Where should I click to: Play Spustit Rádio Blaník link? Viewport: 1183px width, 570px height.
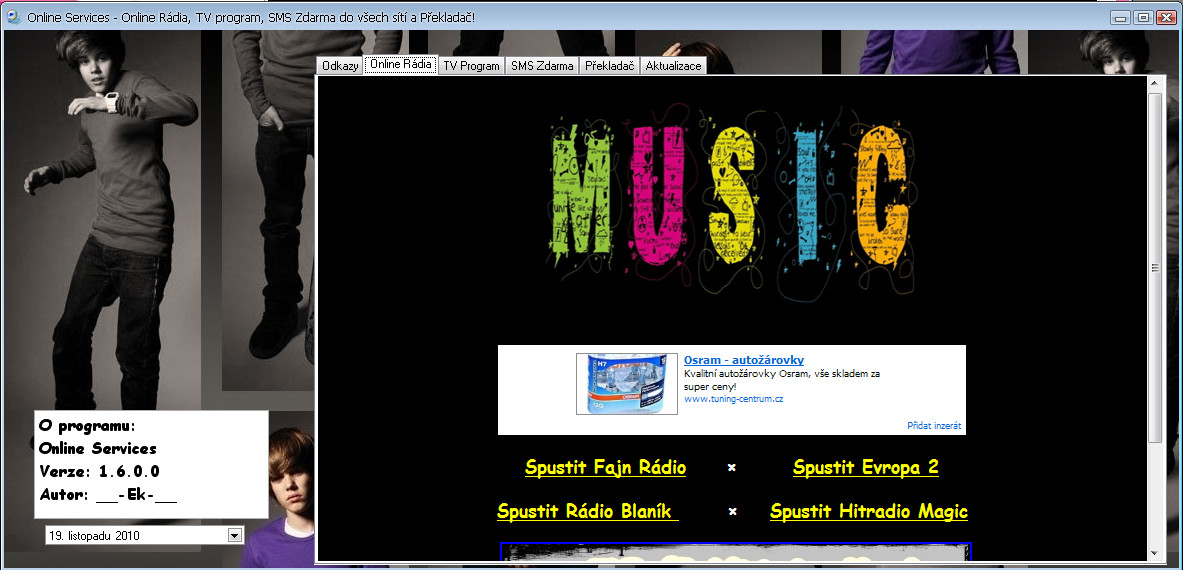coord(588,512)
